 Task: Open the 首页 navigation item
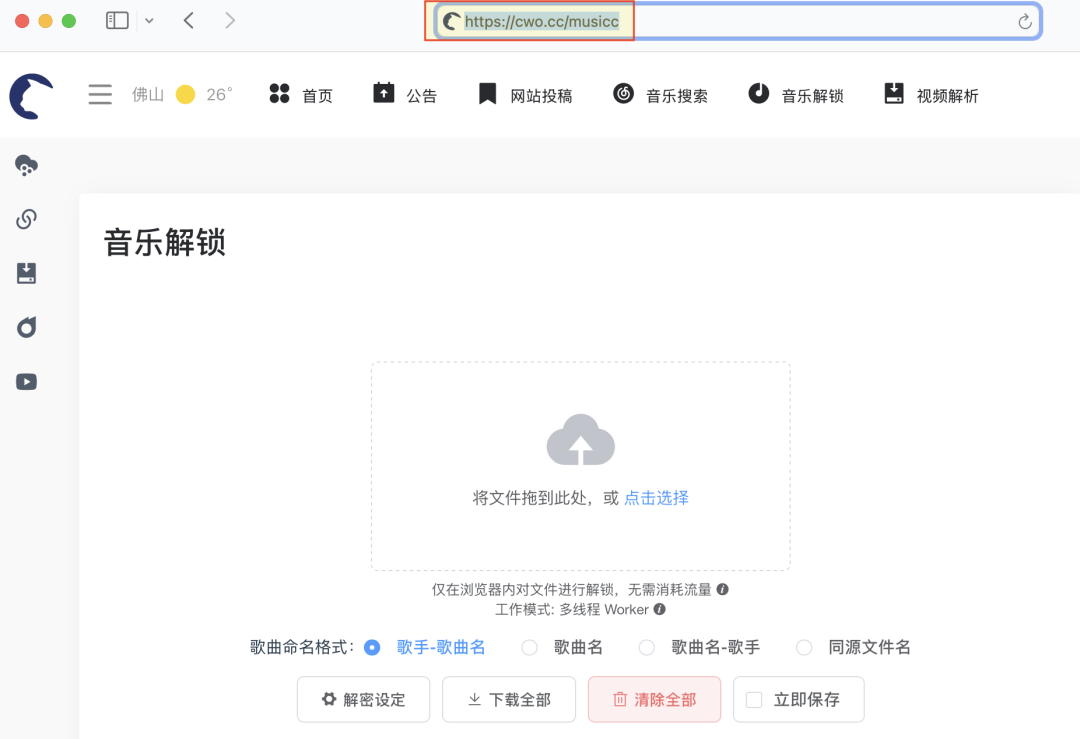click(x=301, y=96)
